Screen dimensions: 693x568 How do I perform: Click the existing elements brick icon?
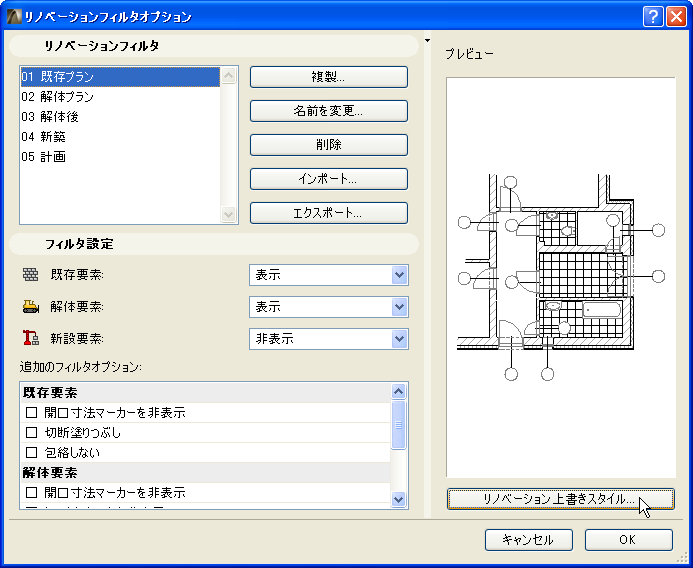coord(30,275)
